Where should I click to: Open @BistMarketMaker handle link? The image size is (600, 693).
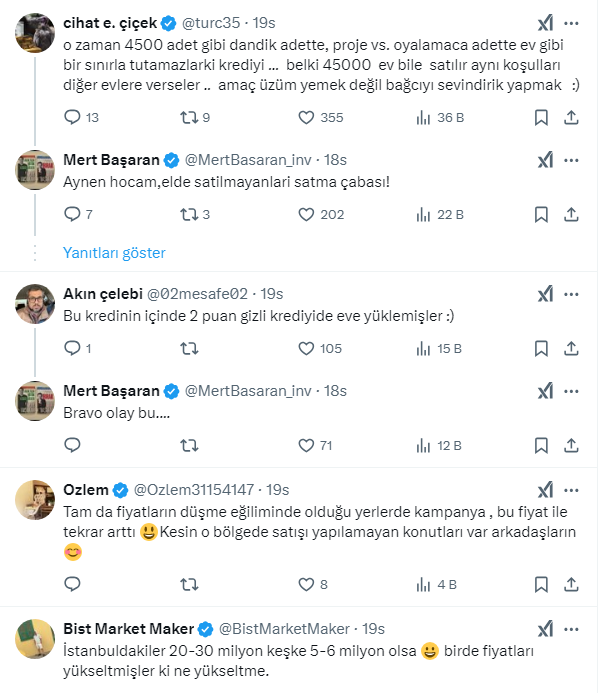coord(284,629)
